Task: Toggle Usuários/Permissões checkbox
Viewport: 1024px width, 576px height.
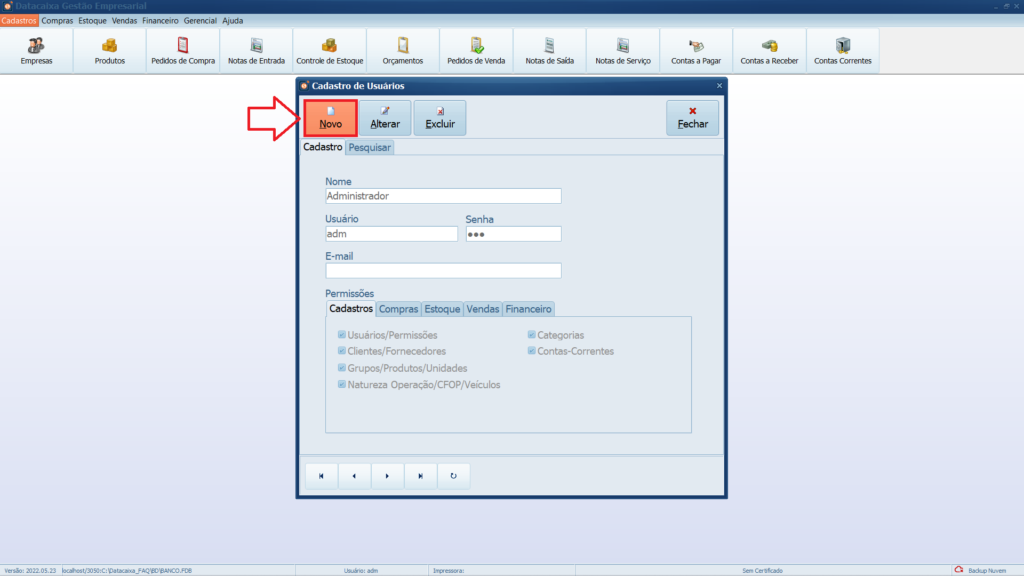Action: point(341,336)
